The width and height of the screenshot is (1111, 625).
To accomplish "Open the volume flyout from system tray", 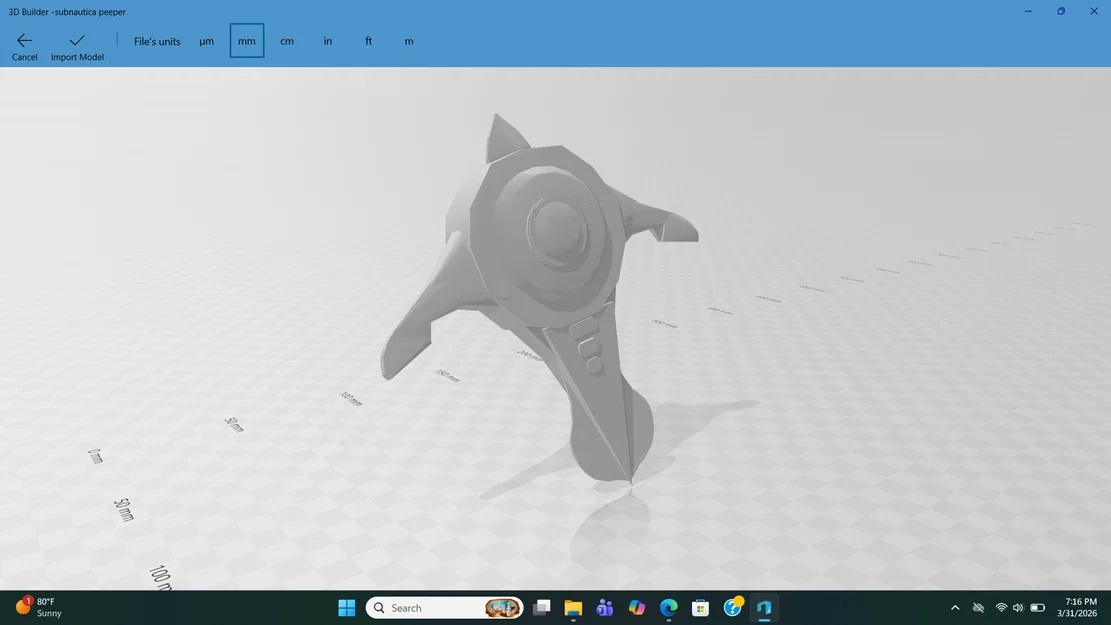I will tap(1018, 607).
